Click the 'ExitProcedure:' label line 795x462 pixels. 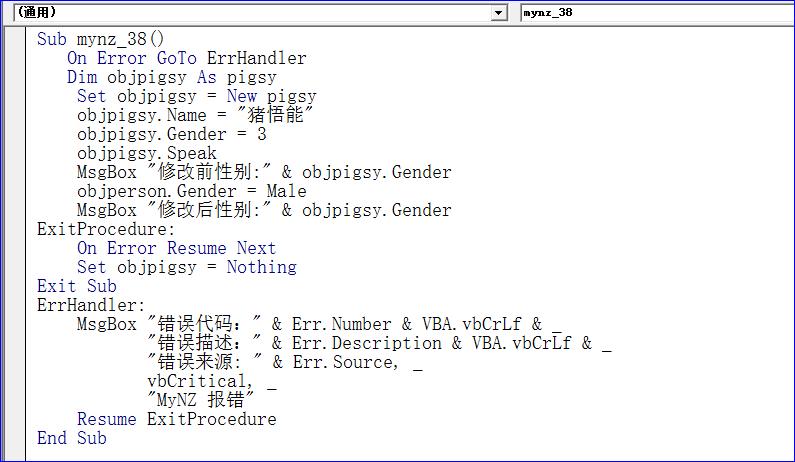point(105,229)
